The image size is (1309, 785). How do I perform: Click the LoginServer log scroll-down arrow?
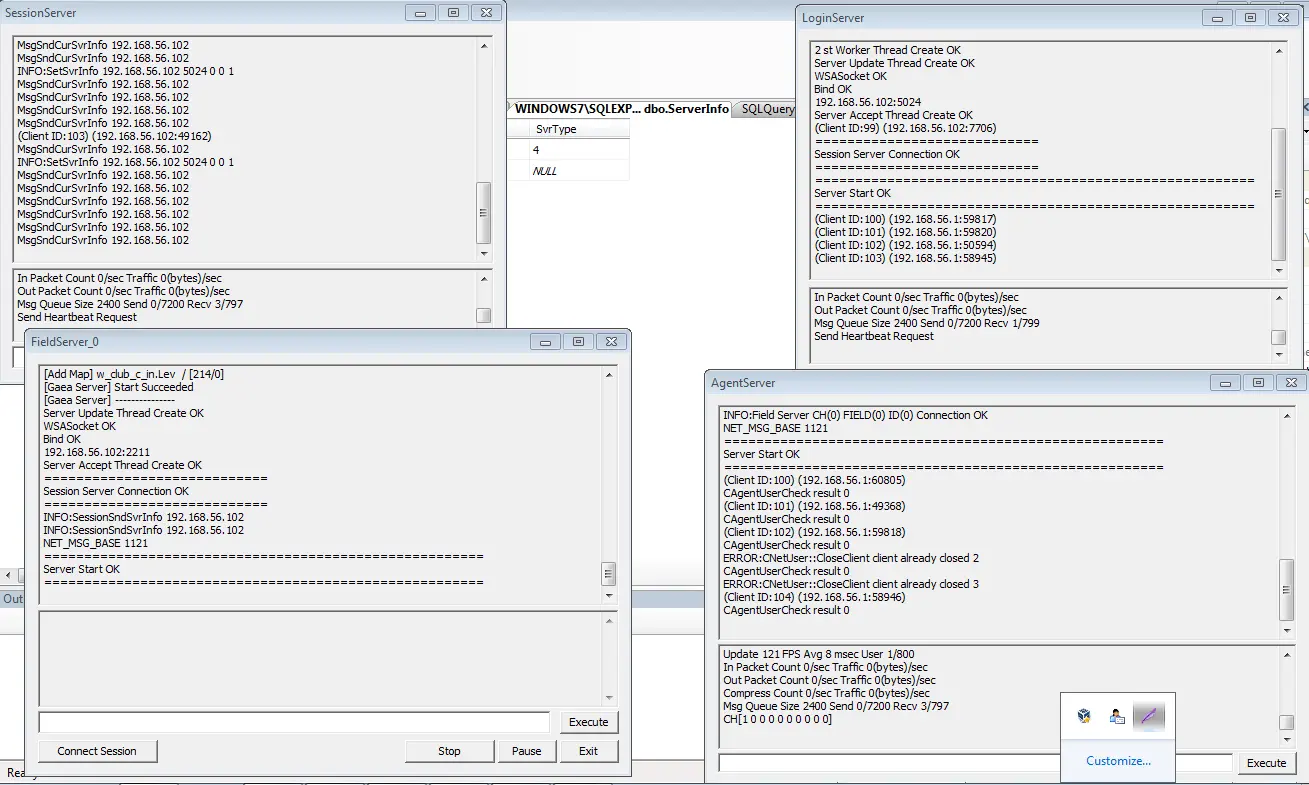point(1279,271)
